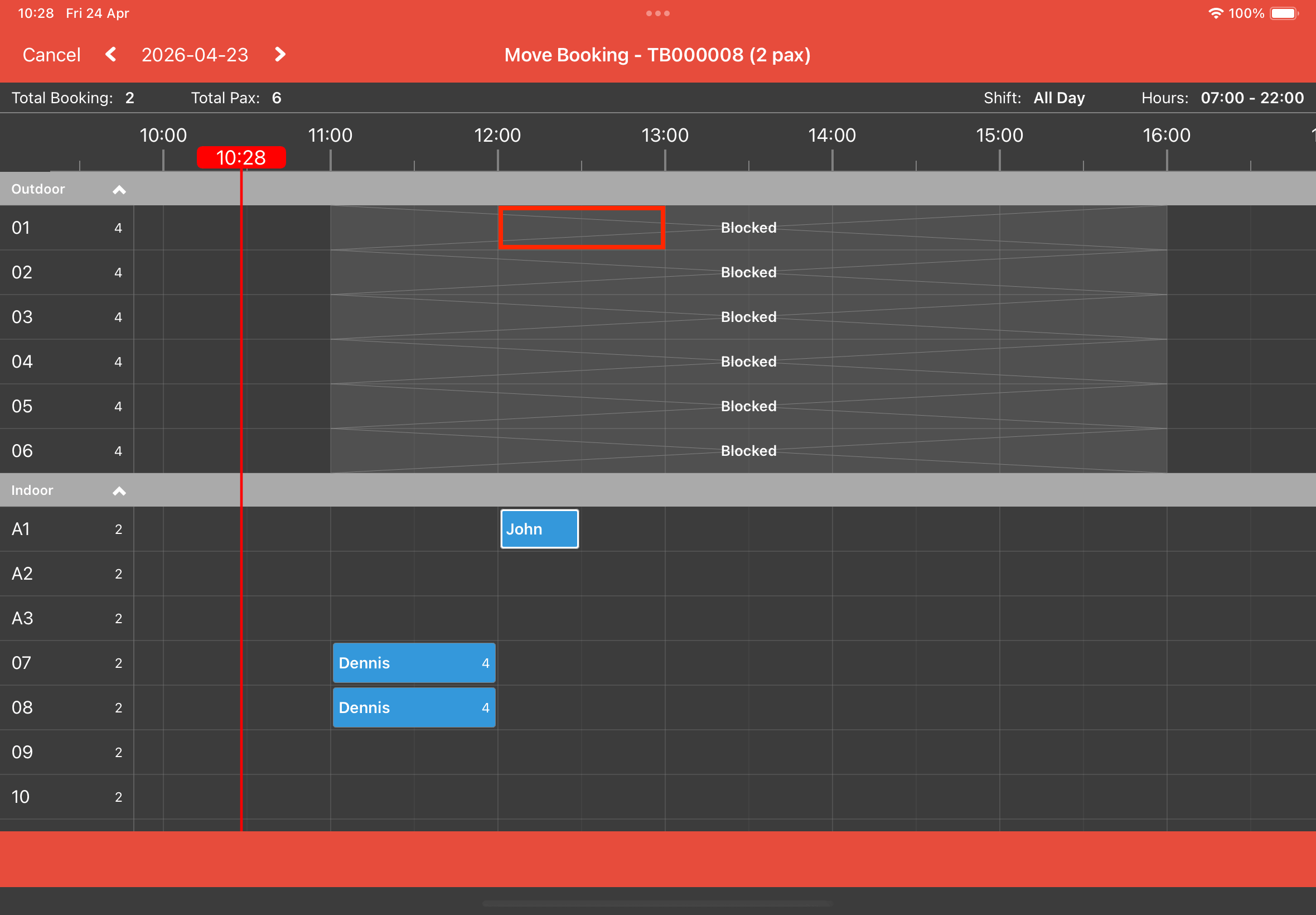Select Dennis booking on table 07

[x=414, y=663]
